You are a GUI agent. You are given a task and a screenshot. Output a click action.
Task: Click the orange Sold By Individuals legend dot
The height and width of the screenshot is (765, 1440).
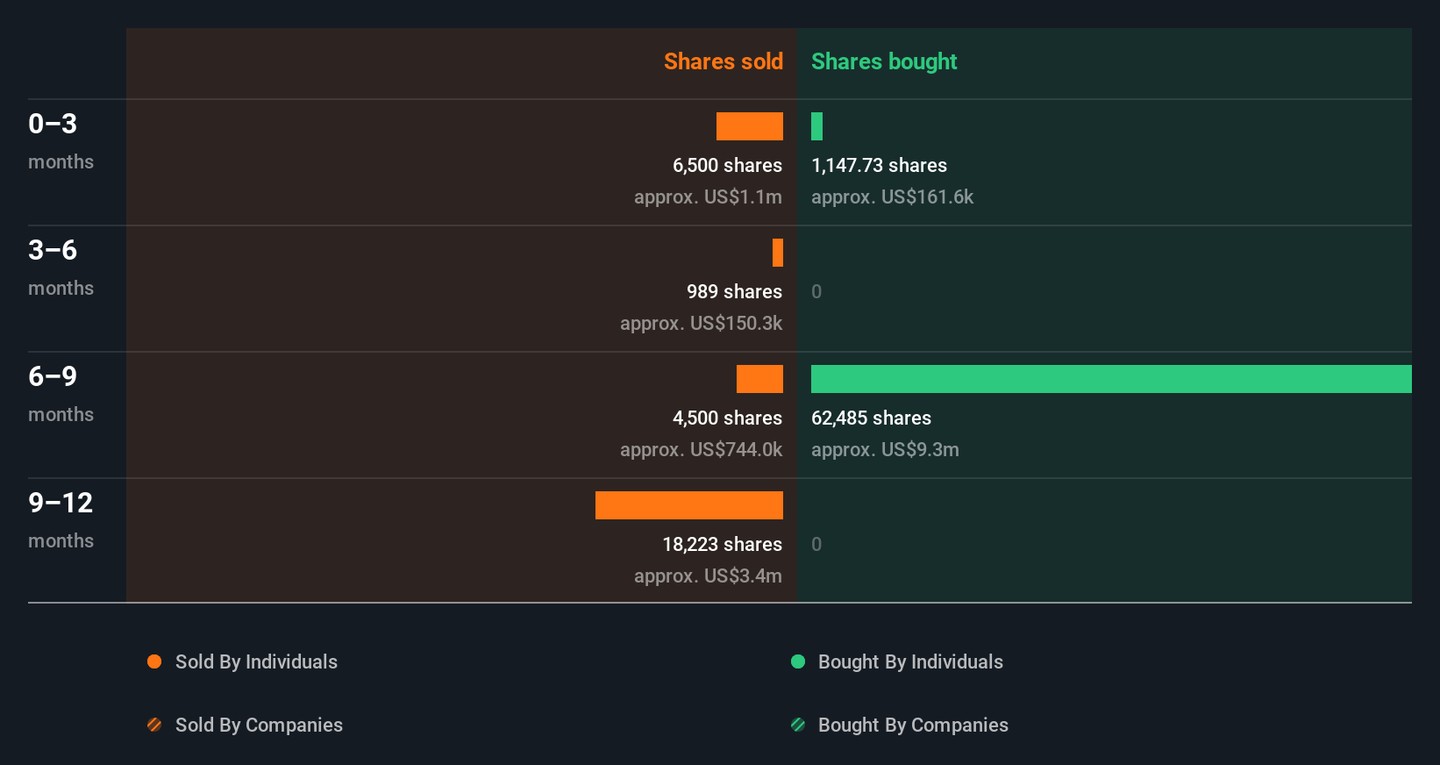154,662
